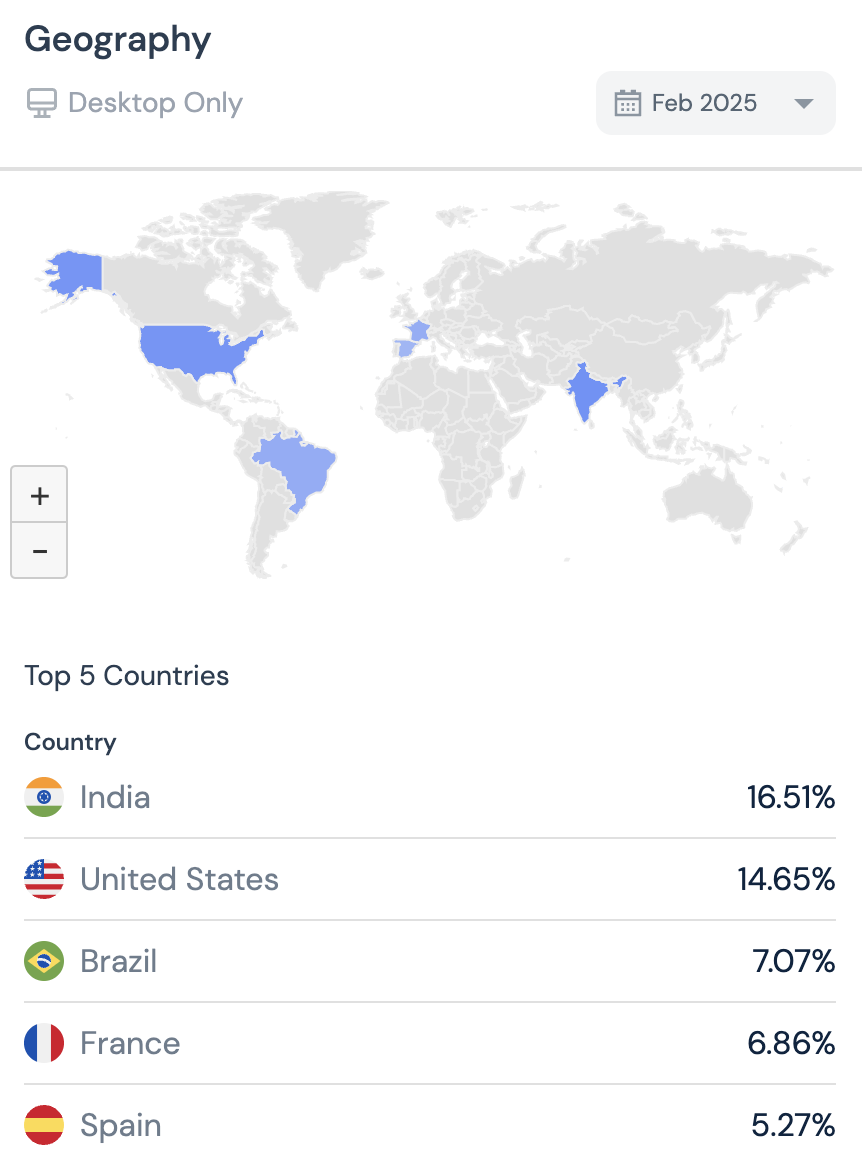Screen dimensions: 862x1158
Task: Click the desktop monitor icon
Action: tap(41, 103)
